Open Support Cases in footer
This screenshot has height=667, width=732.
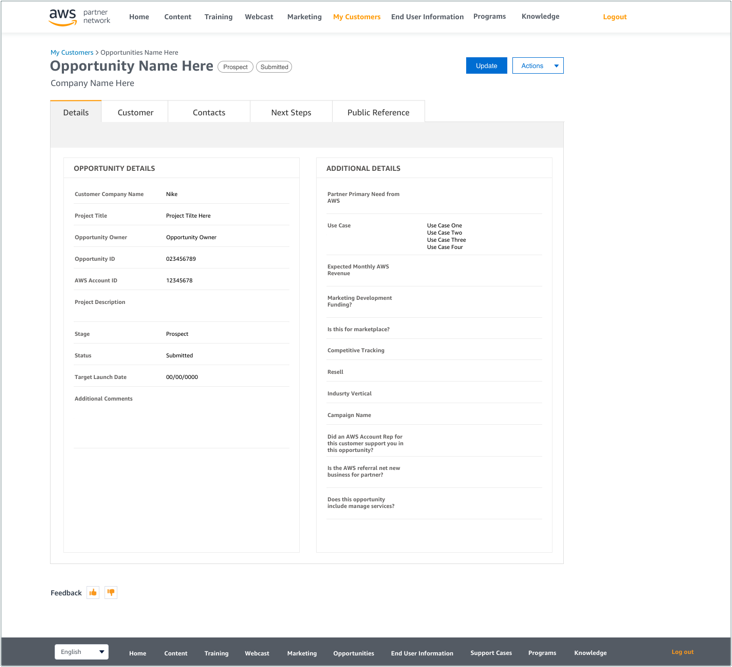coord(491,653)
